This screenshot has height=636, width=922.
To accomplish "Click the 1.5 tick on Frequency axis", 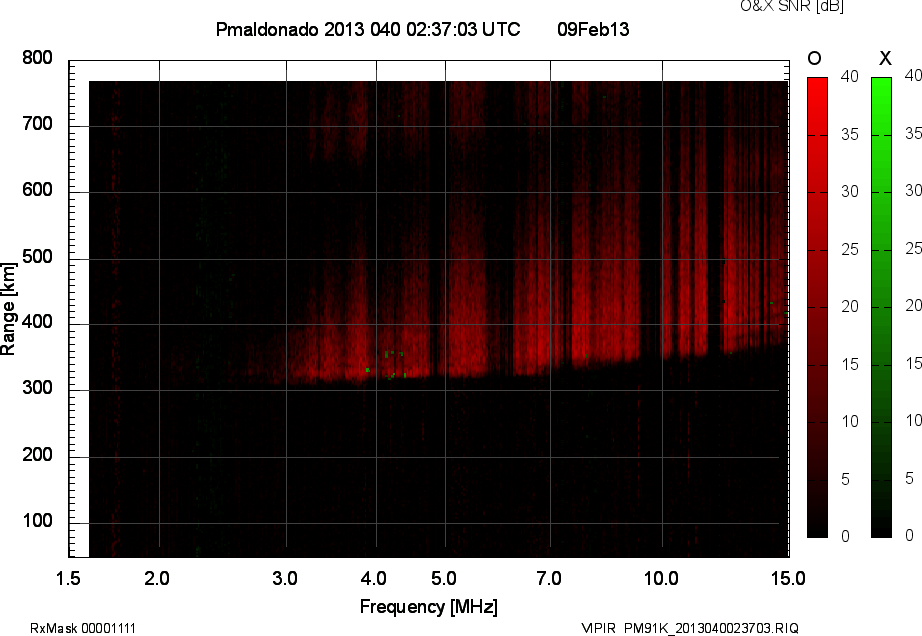I will pyautogui.click(x=68, y=578).
